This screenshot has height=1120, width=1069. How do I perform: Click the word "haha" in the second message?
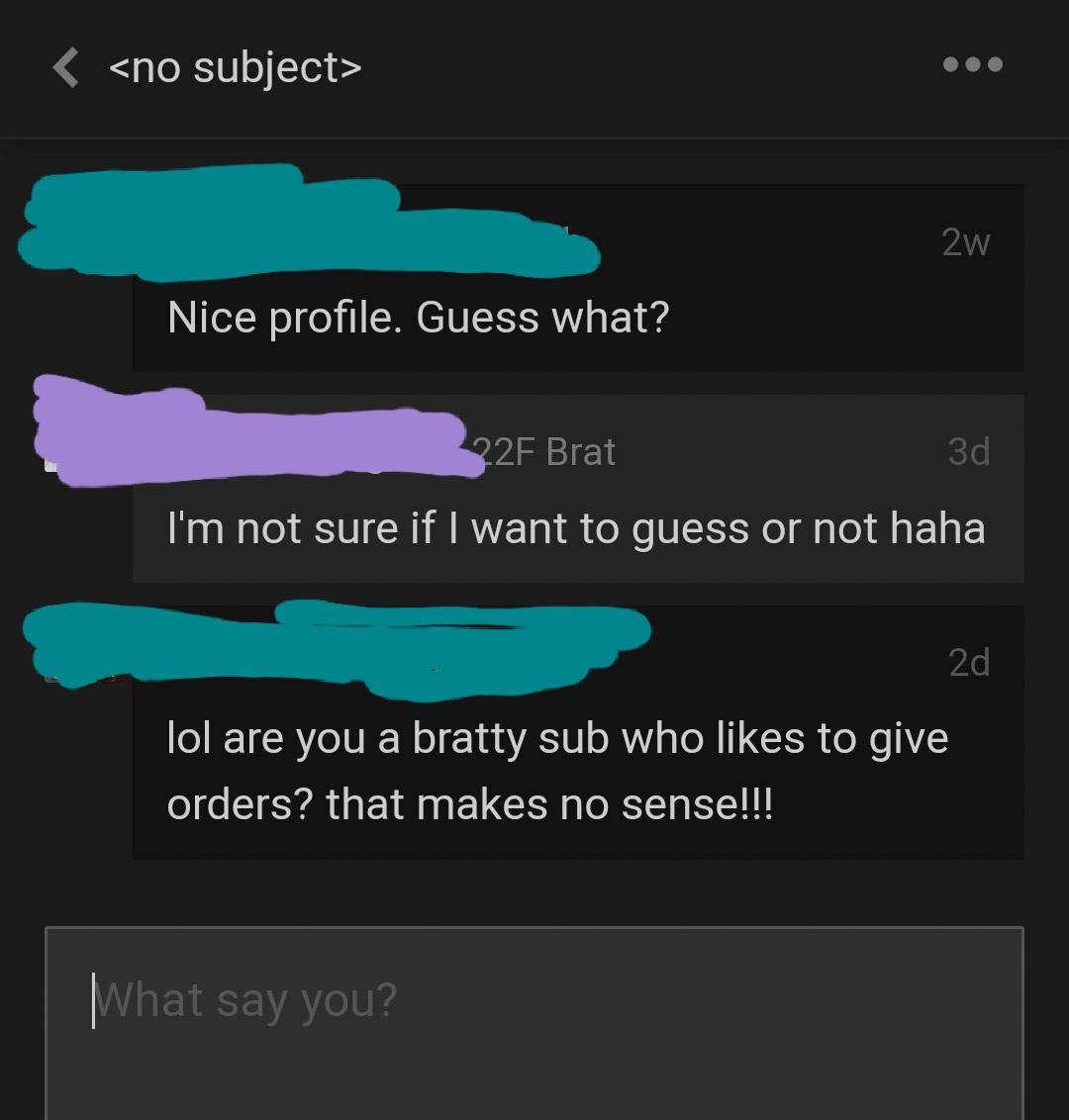[x=937, y=528]
